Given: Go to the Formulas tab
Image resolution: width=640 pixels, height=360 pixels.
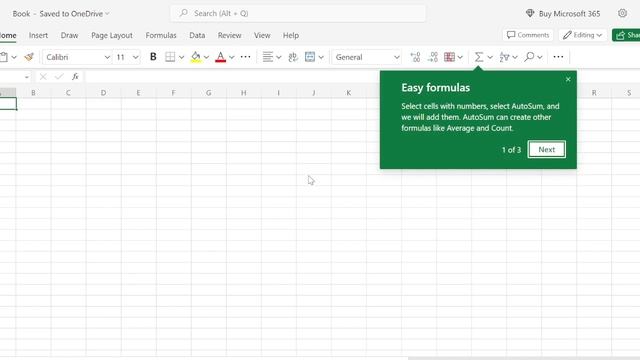Looking at the screenshot, I should point(161,36).
